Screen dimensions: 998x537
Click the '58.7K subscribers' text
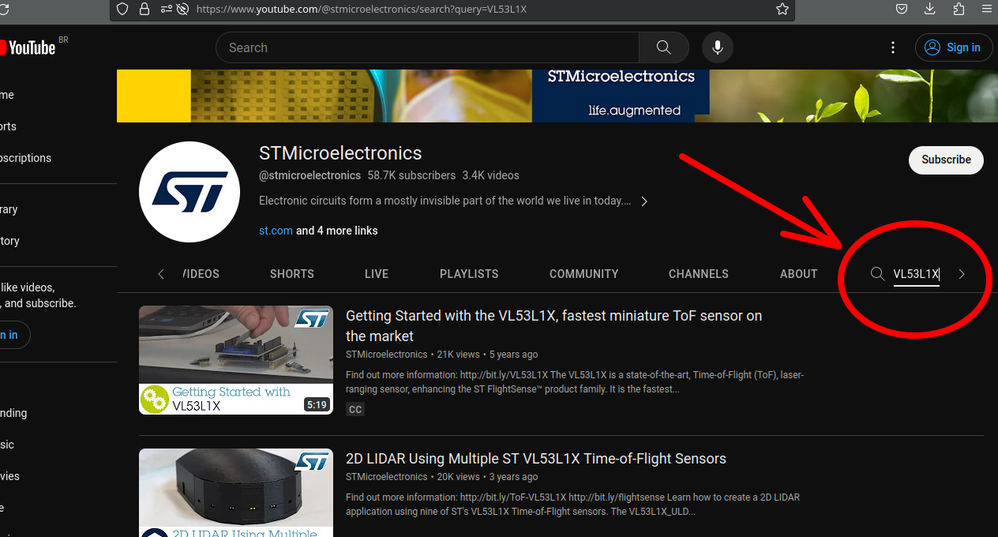(411, 175)
